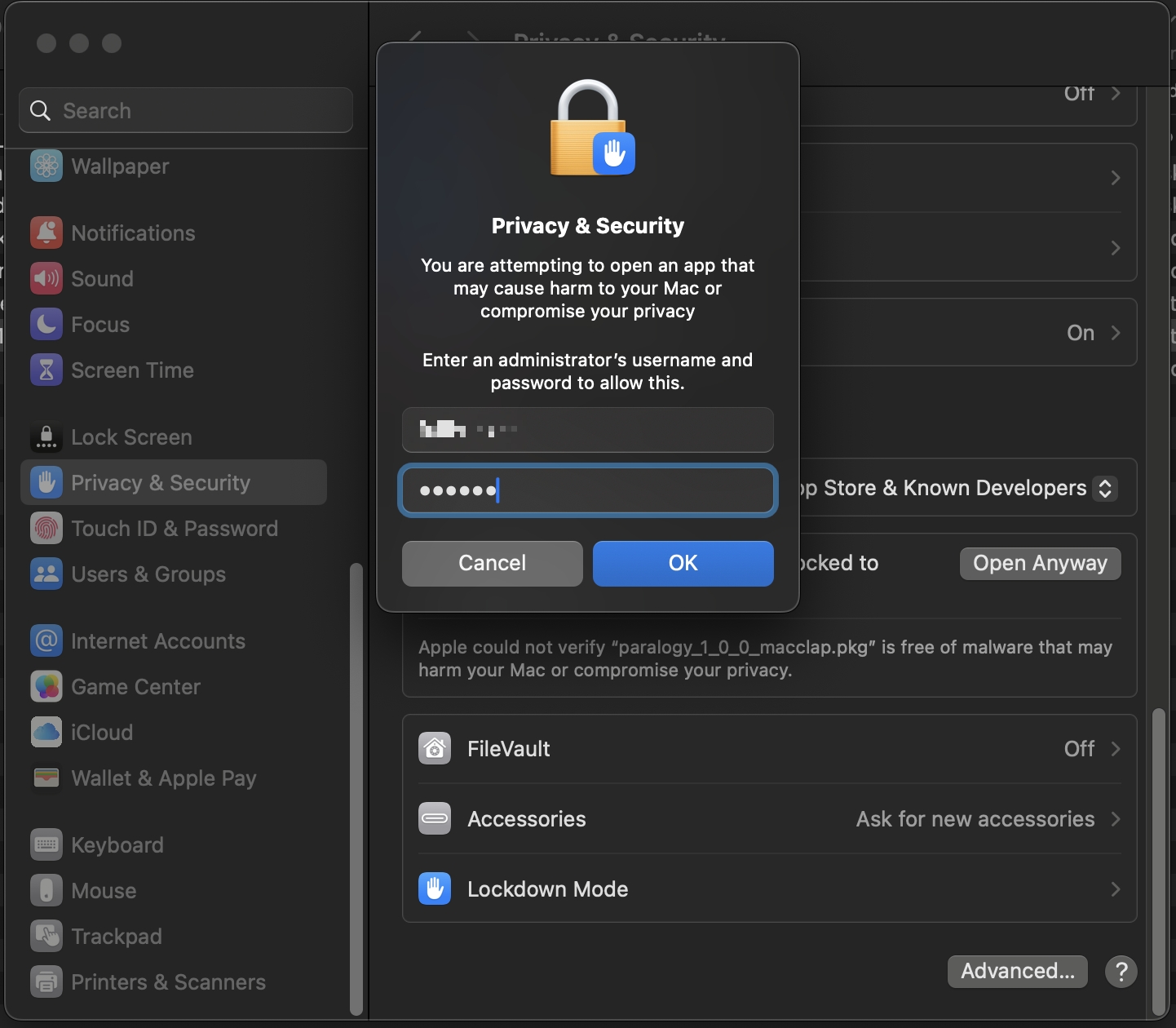The height and width of the screenshot is (1028, 1176).
Task: Click the Game Center icon
Action: pyautogui.click(x=46, y=687)
